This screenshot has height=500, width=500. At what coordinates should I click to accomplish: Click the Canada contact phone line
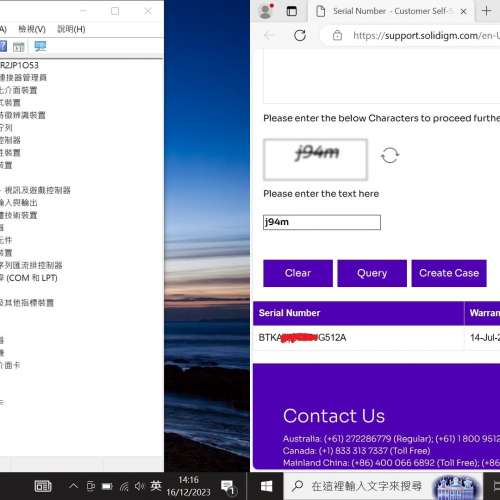point(356,451)
